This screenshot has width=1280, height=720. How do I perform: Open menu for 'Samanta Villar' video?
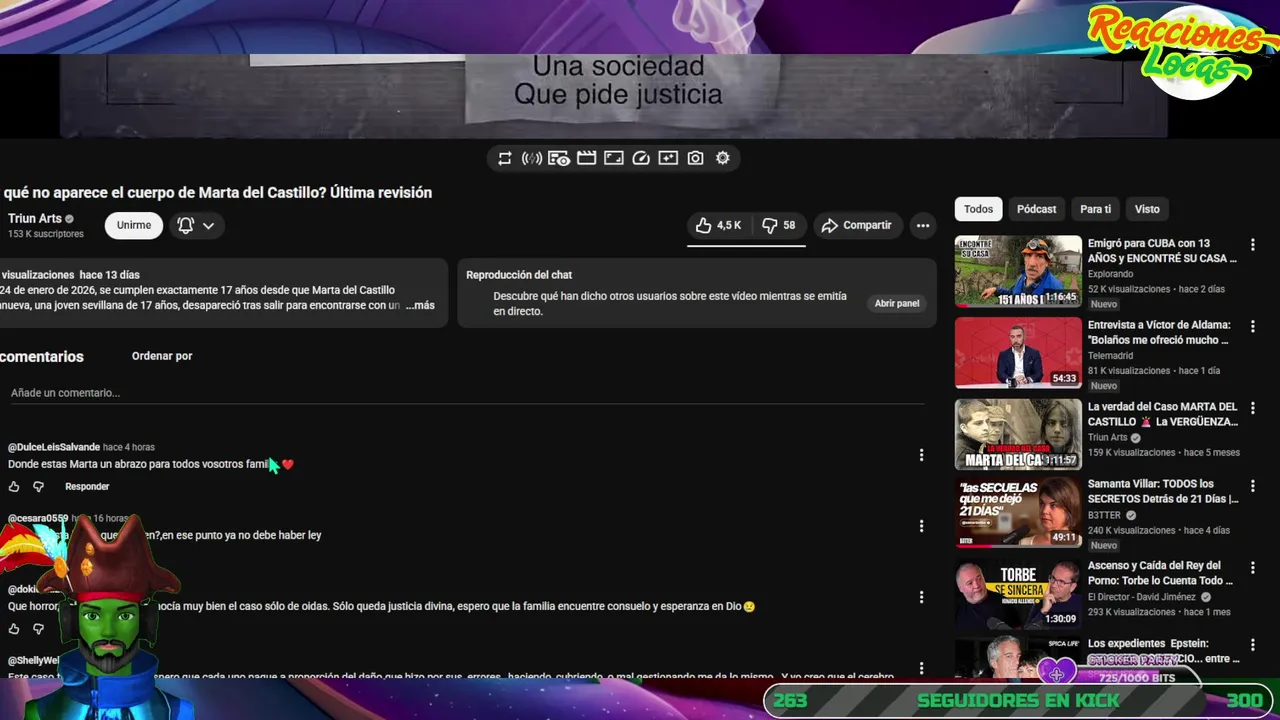(x=1252, y=486)
